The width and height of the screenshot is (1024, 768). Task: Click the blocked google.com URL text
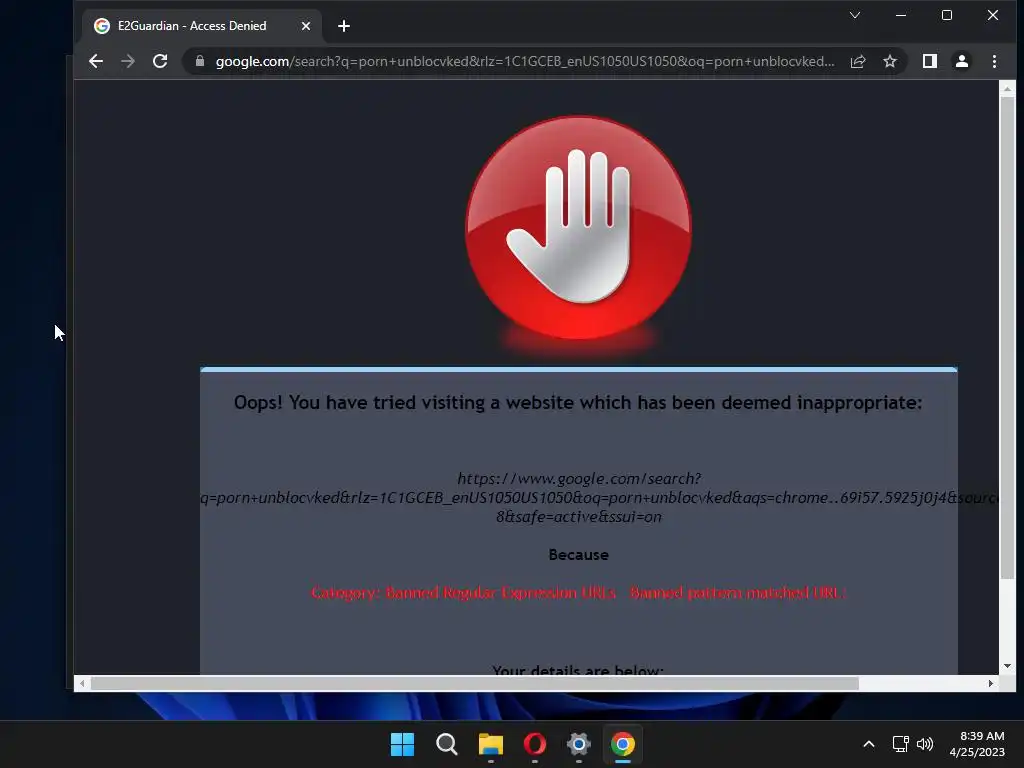(598, 498)
